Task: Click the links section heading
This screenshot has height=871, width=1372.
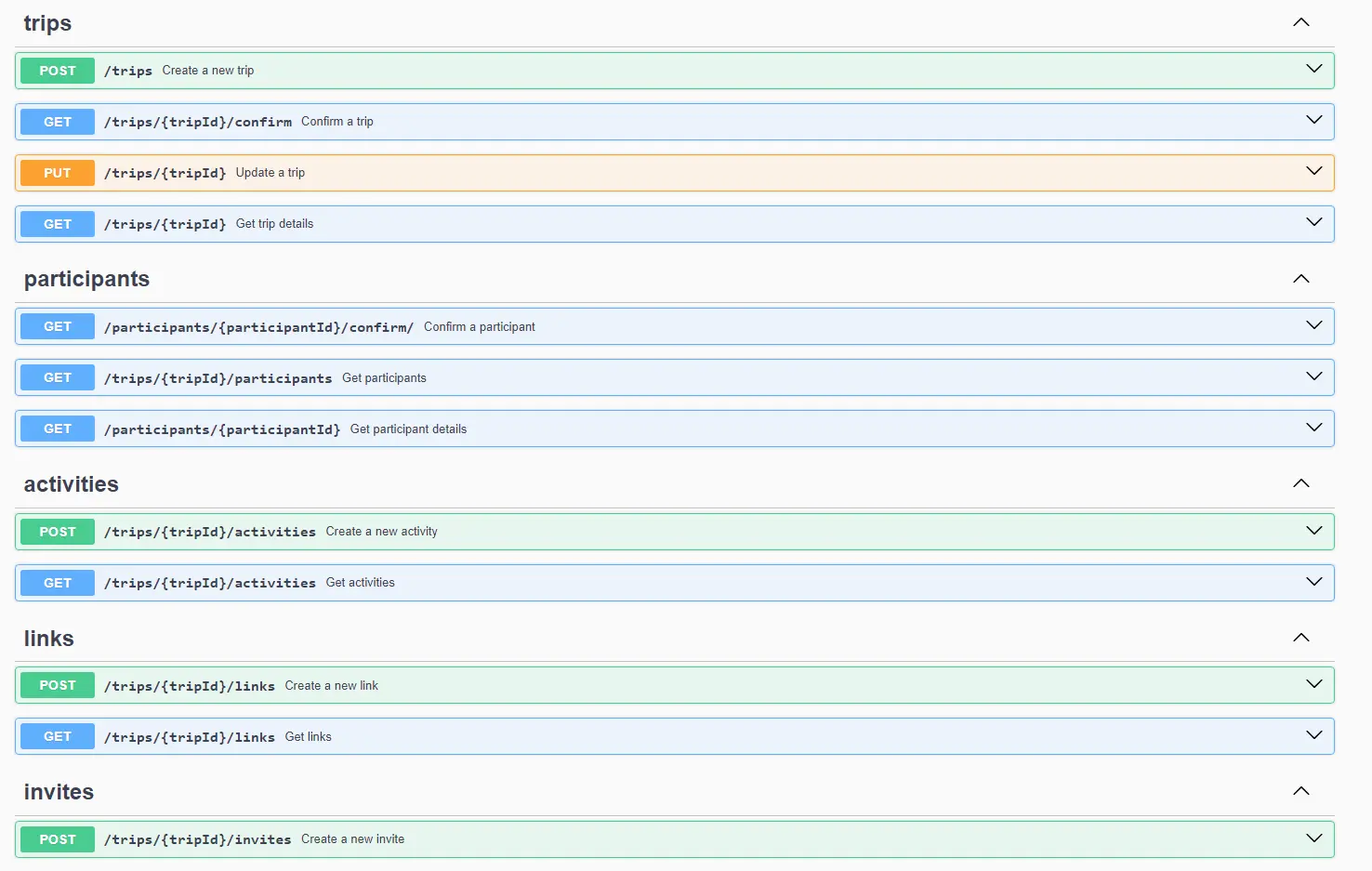Action: coord(49,639)
